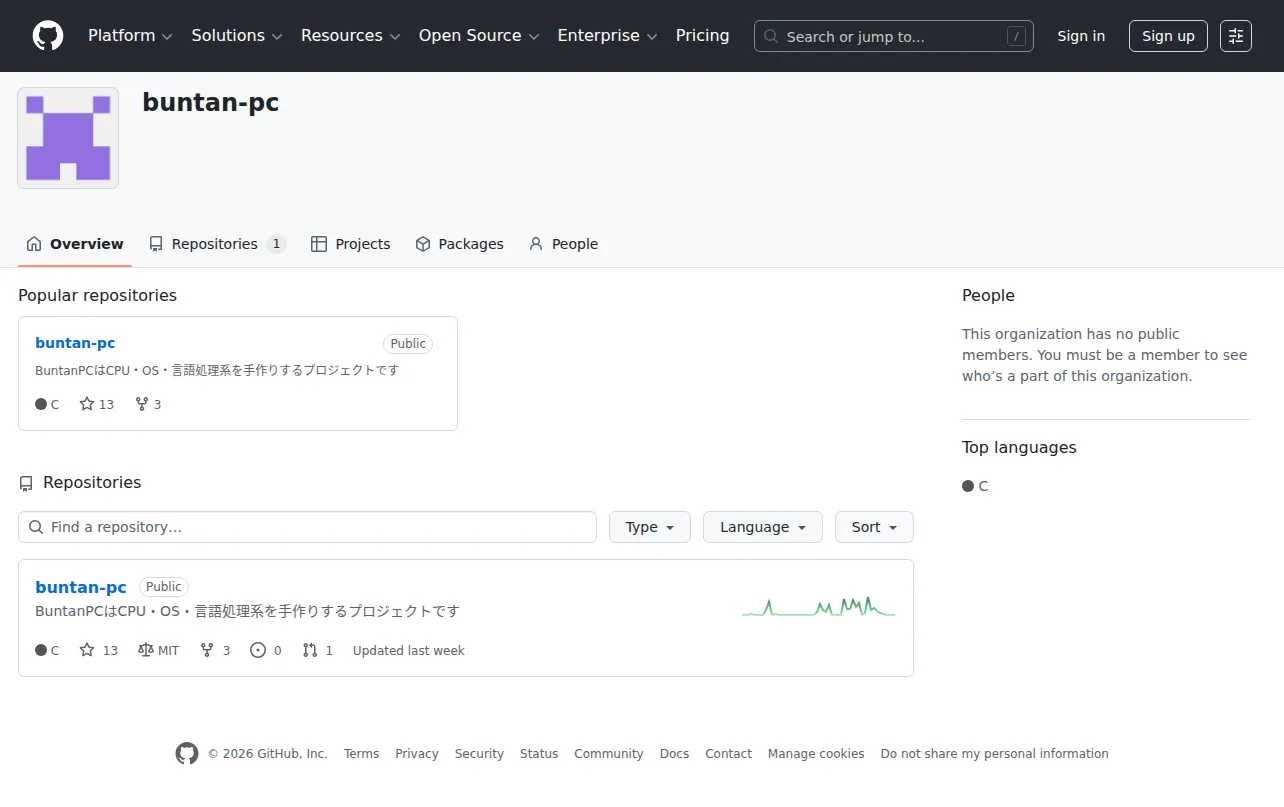This screenshot has height=807, width=1284.
Task: Open forks showing 3 in Repositories list
Action: 215,650
